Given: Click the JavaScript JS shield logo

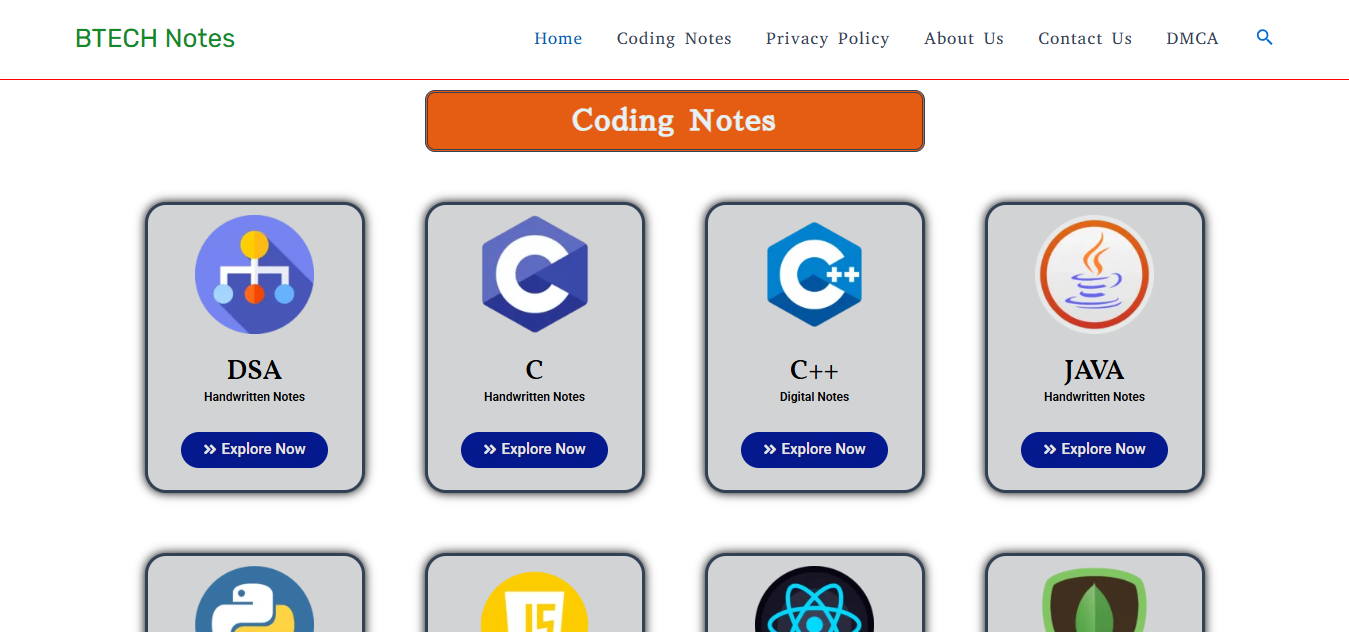Looking at the screenshot, I should tap(535, 602).
